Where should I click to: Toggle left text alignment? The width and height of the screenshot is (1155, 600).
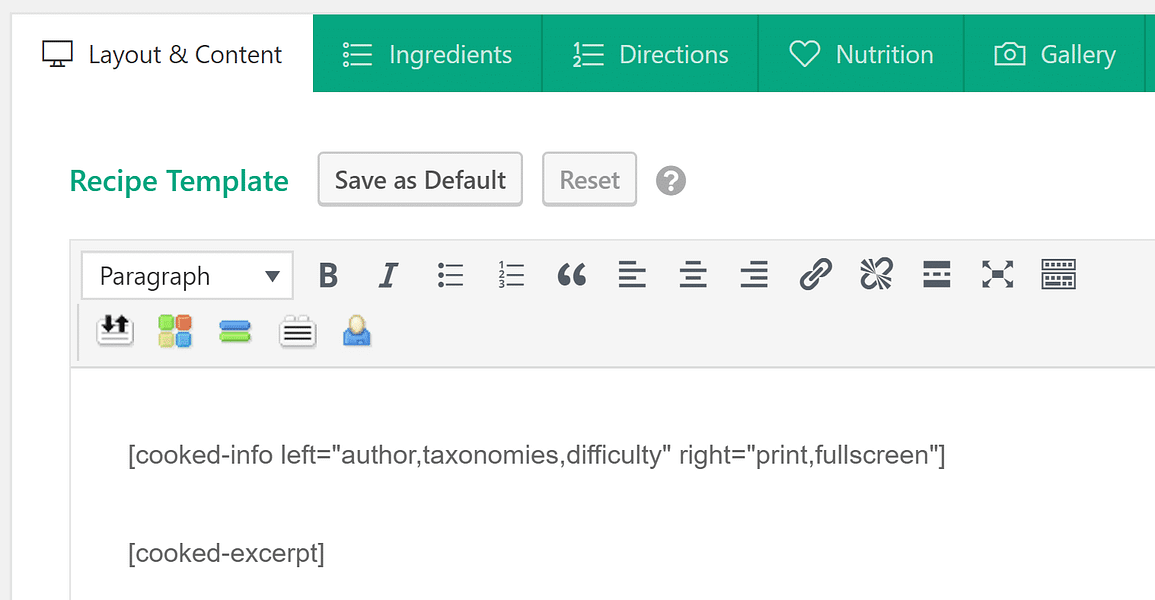click(x=632, y=275)
